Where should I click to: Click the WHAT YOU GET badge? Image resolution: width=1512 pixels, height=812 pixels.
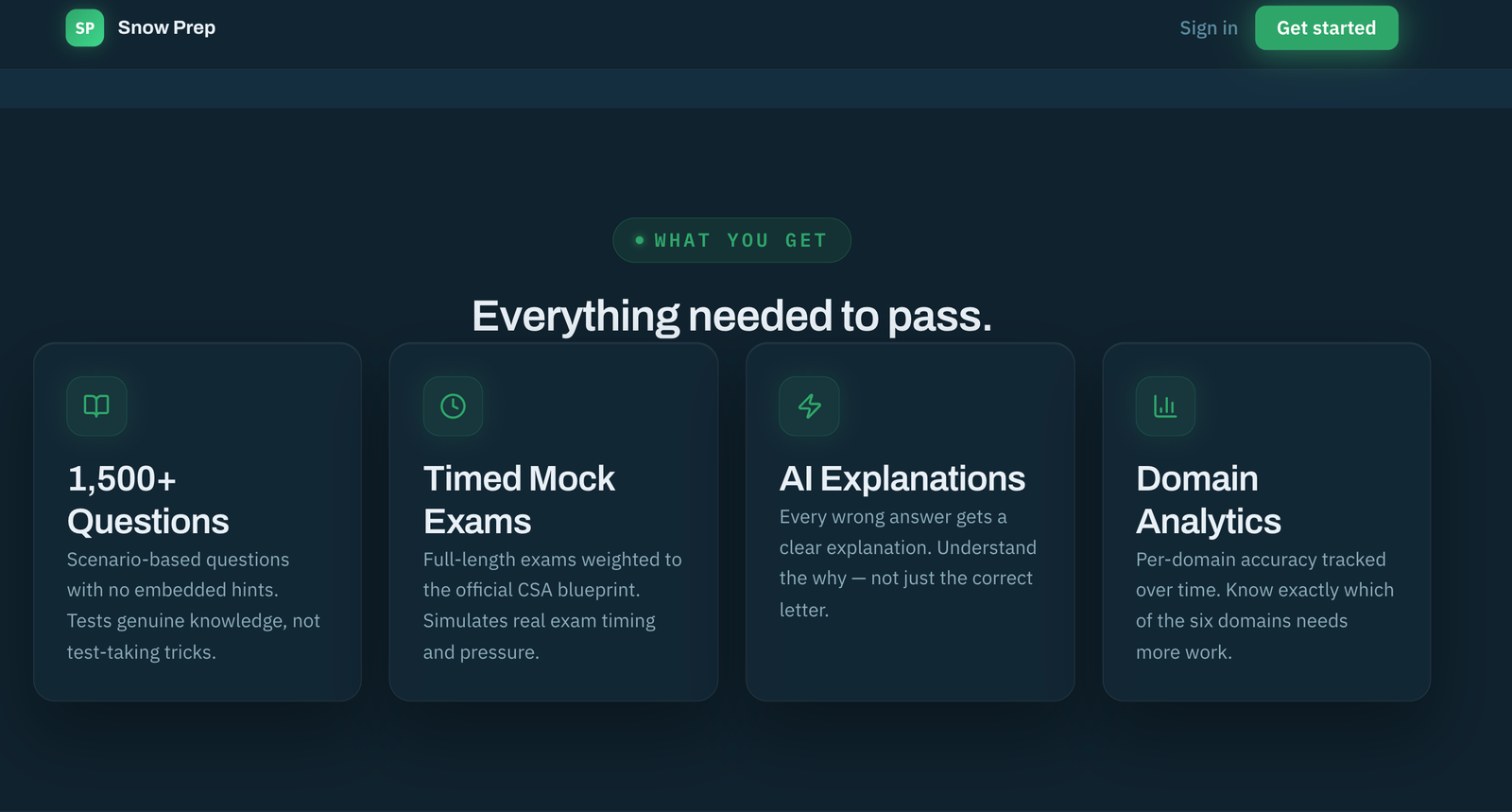(x=731, y=240)
